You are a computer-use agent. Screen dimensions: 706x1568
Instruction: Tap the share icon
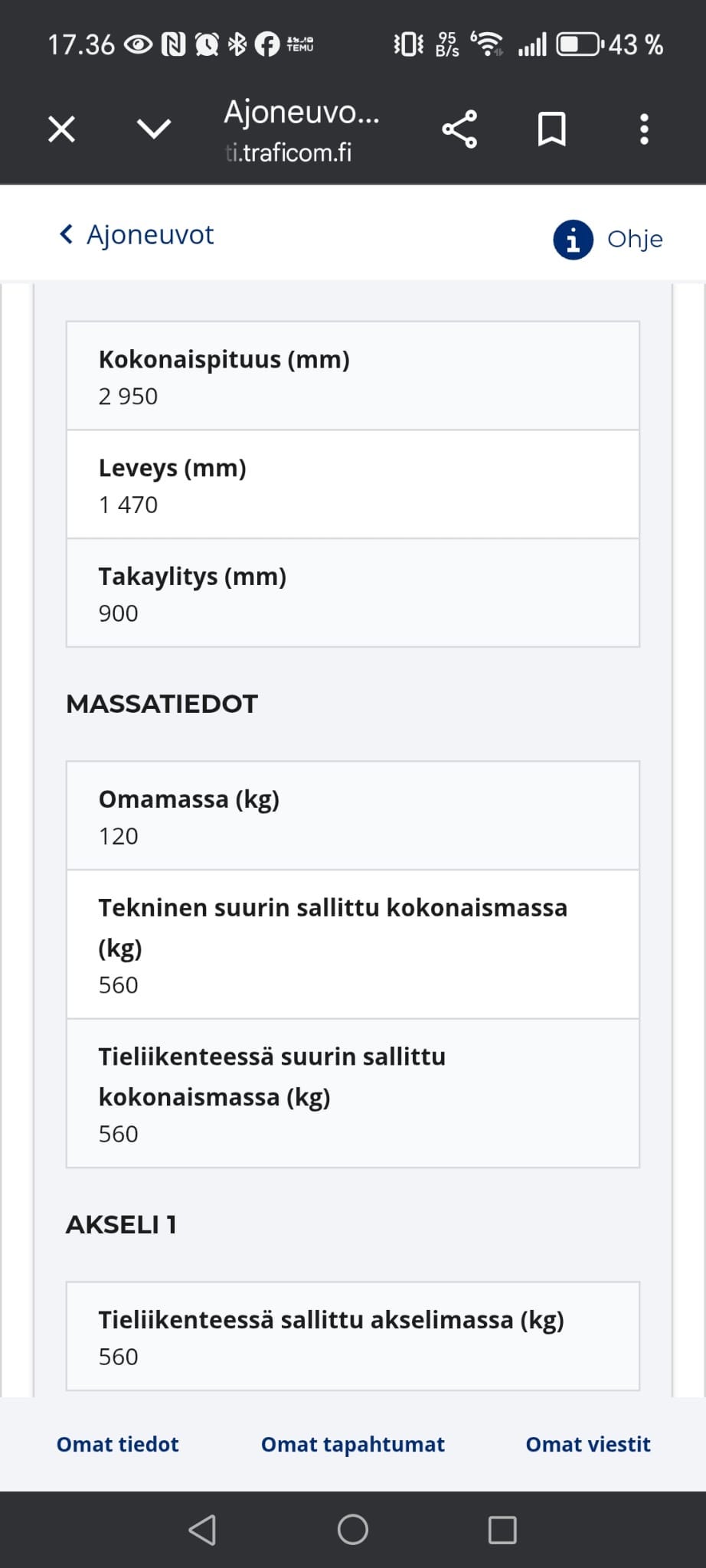(x=459, y=129)
